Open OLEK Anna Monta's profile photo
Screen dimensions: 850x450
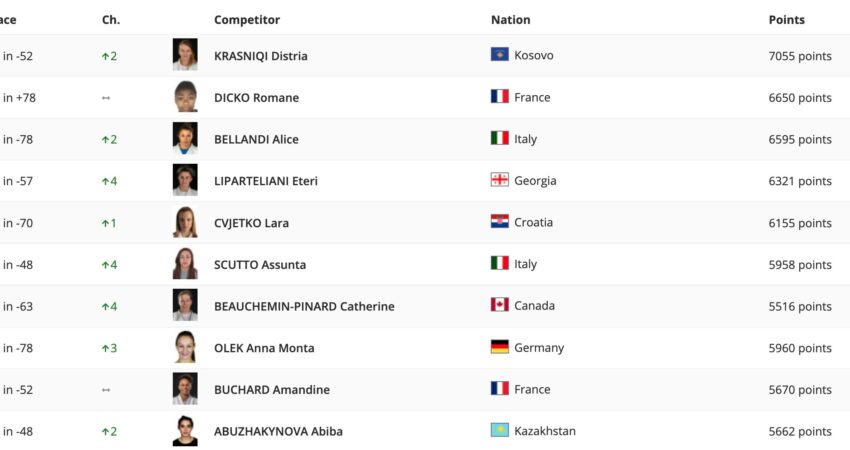click(x=185, y=347)
